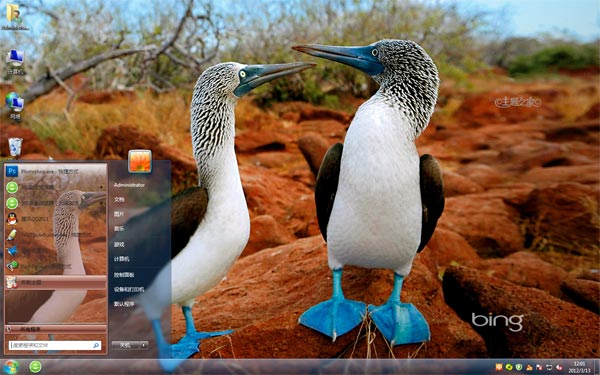Click the orange input method tray icon

click(499, 367)
